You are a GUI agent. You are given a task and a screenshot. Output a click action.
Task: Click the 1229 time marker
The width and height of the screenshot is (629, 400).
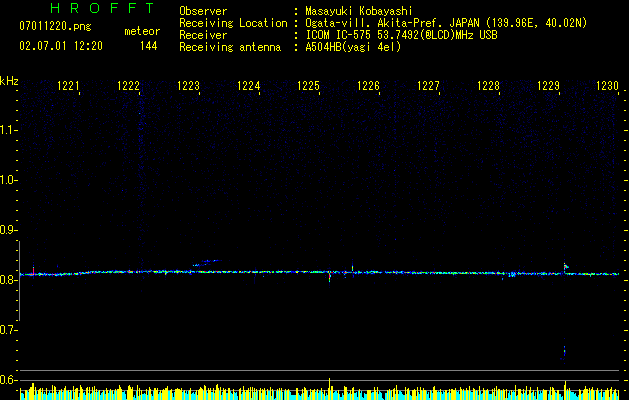pyautogui.click(x=548, y=86)
